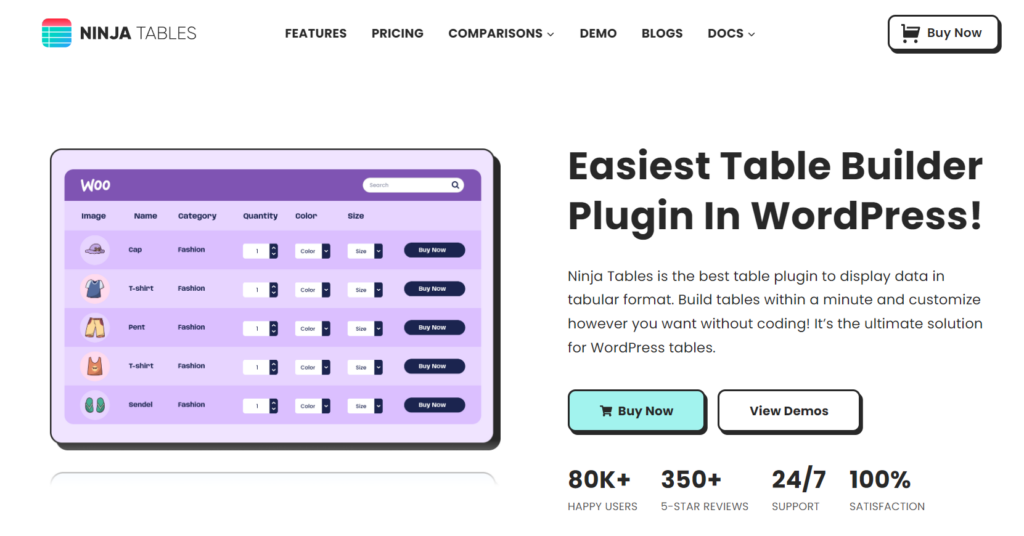
Task: Open the Demo nav link
Action: (x=598, y=33)
